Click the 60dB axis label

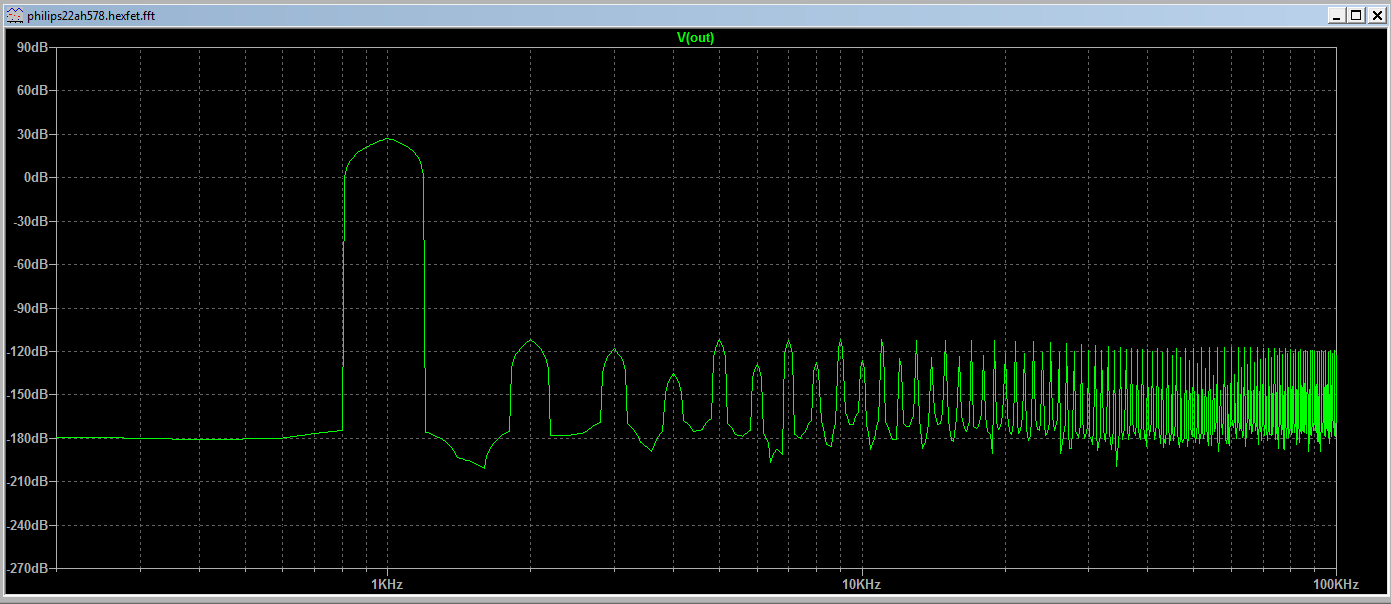(x=34, y=90)
